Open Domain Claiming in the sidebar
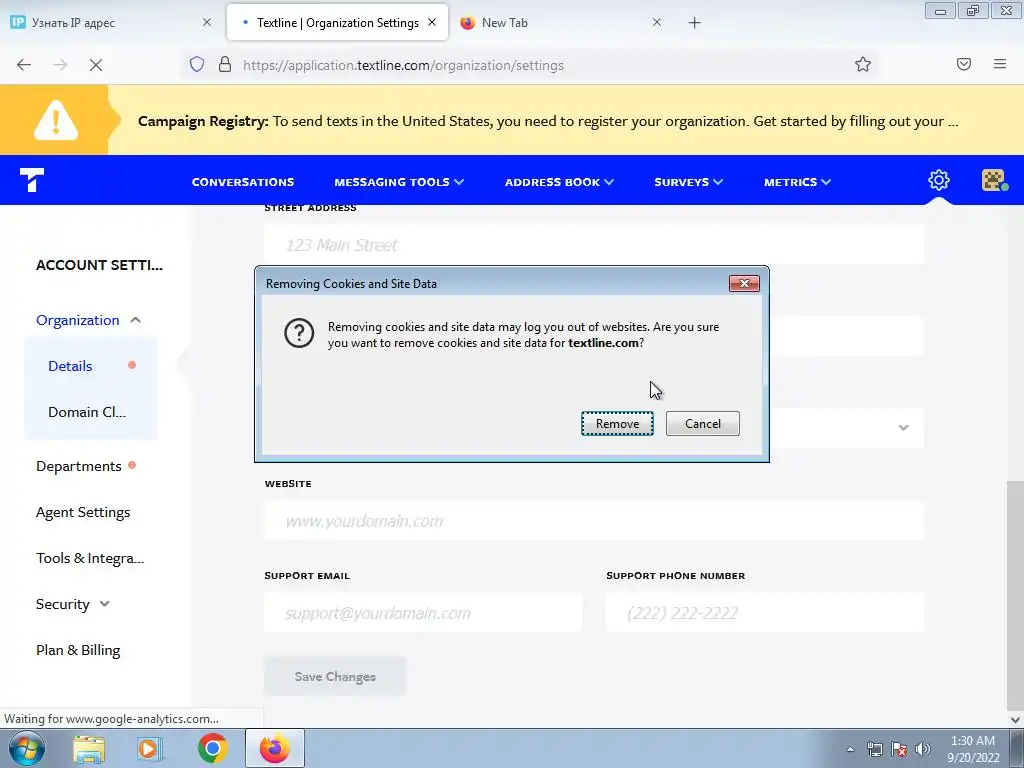Screen dimensions: 1024x768 coord(87,412)
